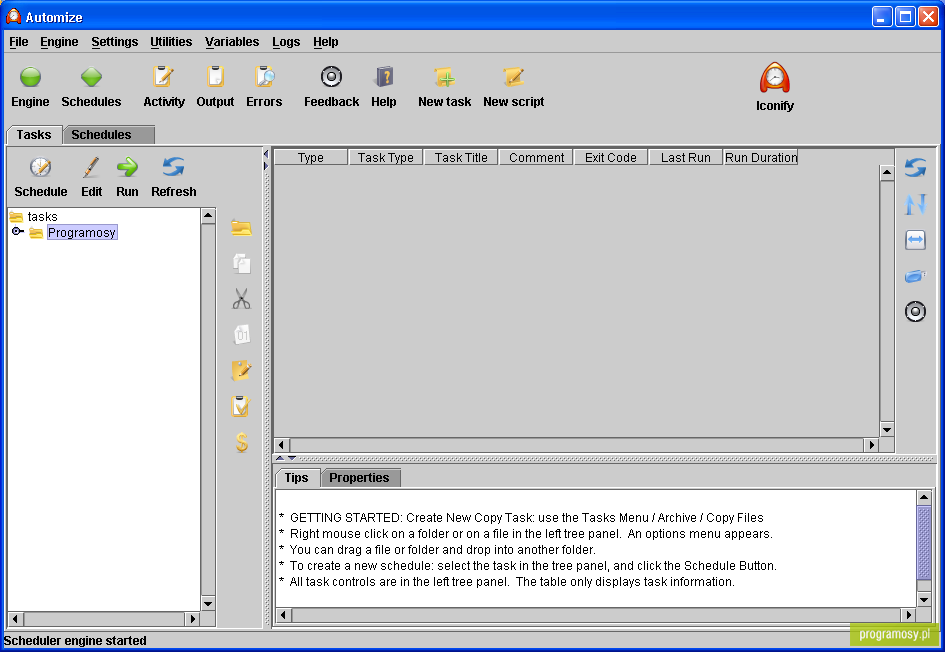945x652 pixels.
Task: Click the "Scheduler engine started" status text
Action: point(75,641)
